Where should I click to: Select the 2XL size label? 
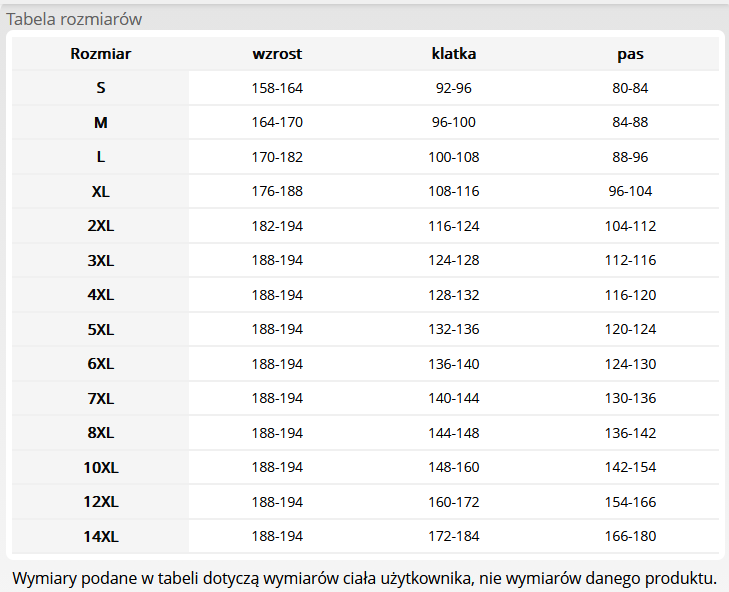pos(101,226)
